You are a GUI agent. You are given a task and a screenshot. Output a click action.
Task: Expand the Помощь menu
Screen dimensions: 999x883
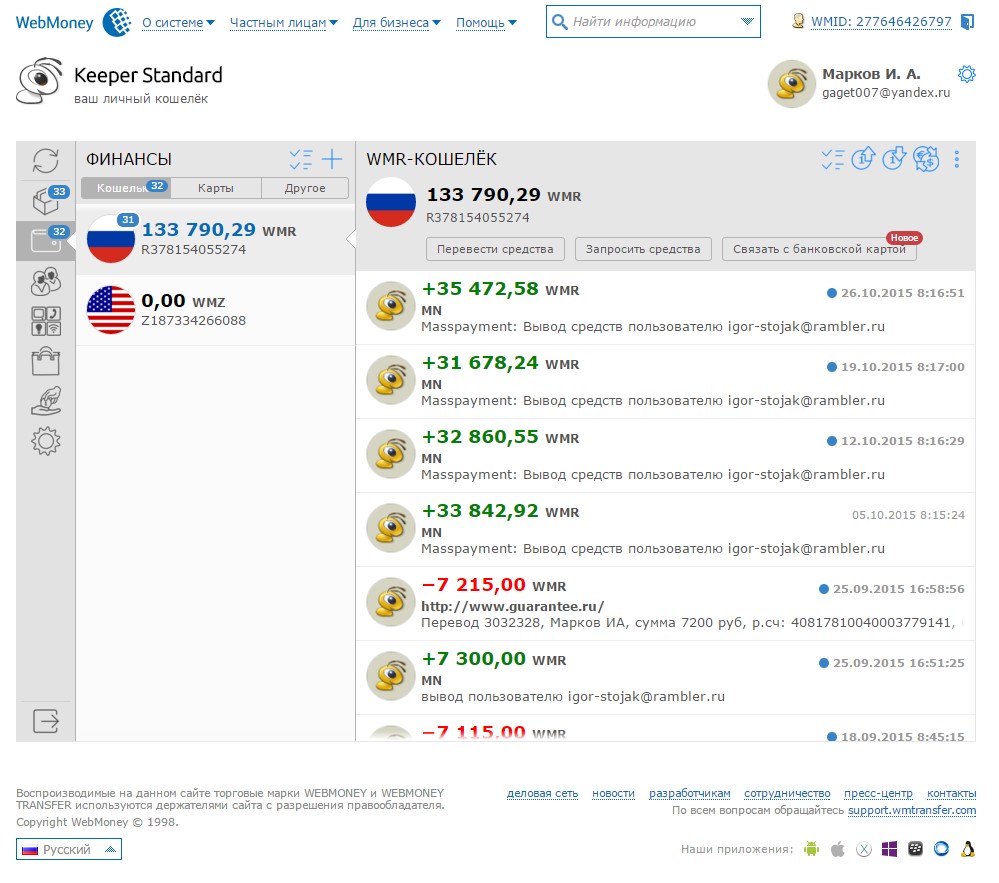pos(486,23)
